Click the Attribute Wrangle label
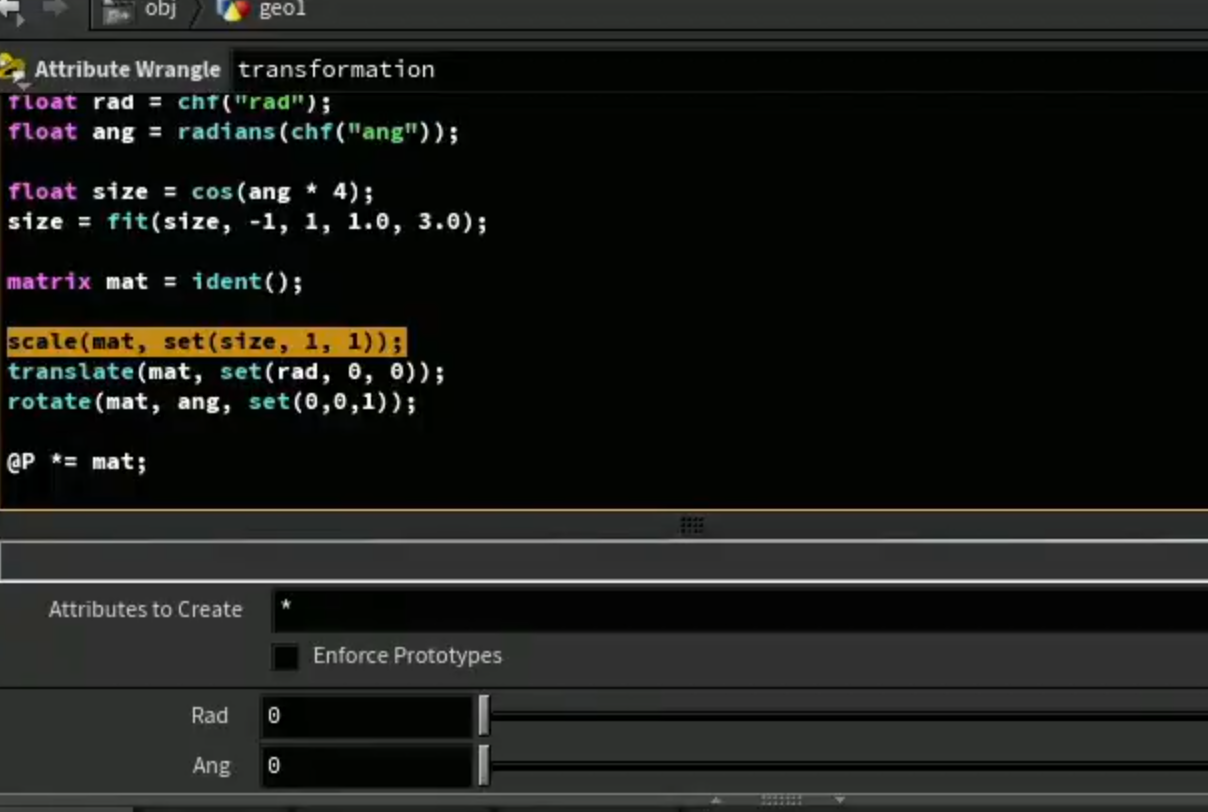This screenshot has height=812, width=1208. [127, 70]
